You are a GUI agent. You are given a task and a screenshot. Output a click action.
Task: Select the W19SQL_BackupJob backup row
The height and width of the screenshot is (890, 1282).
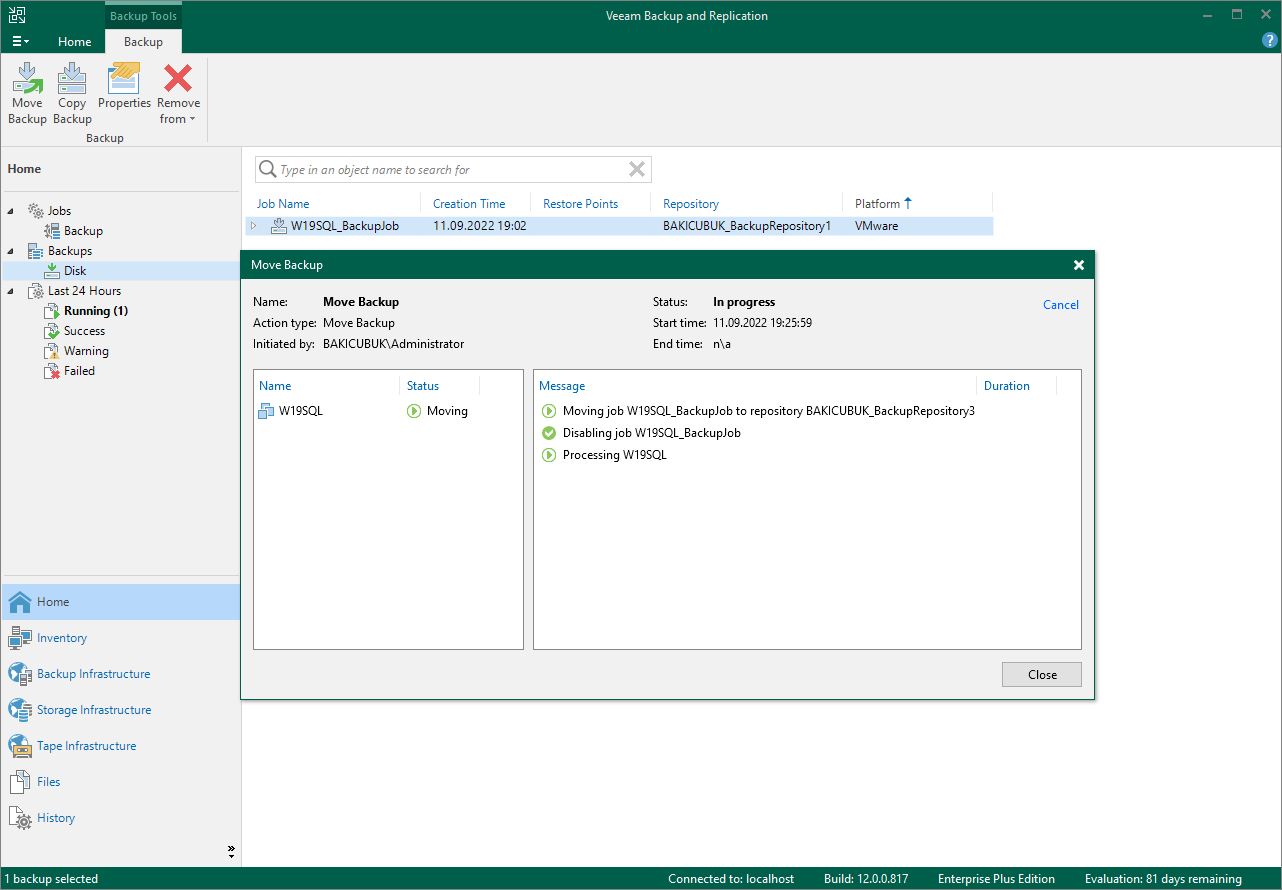620,226
